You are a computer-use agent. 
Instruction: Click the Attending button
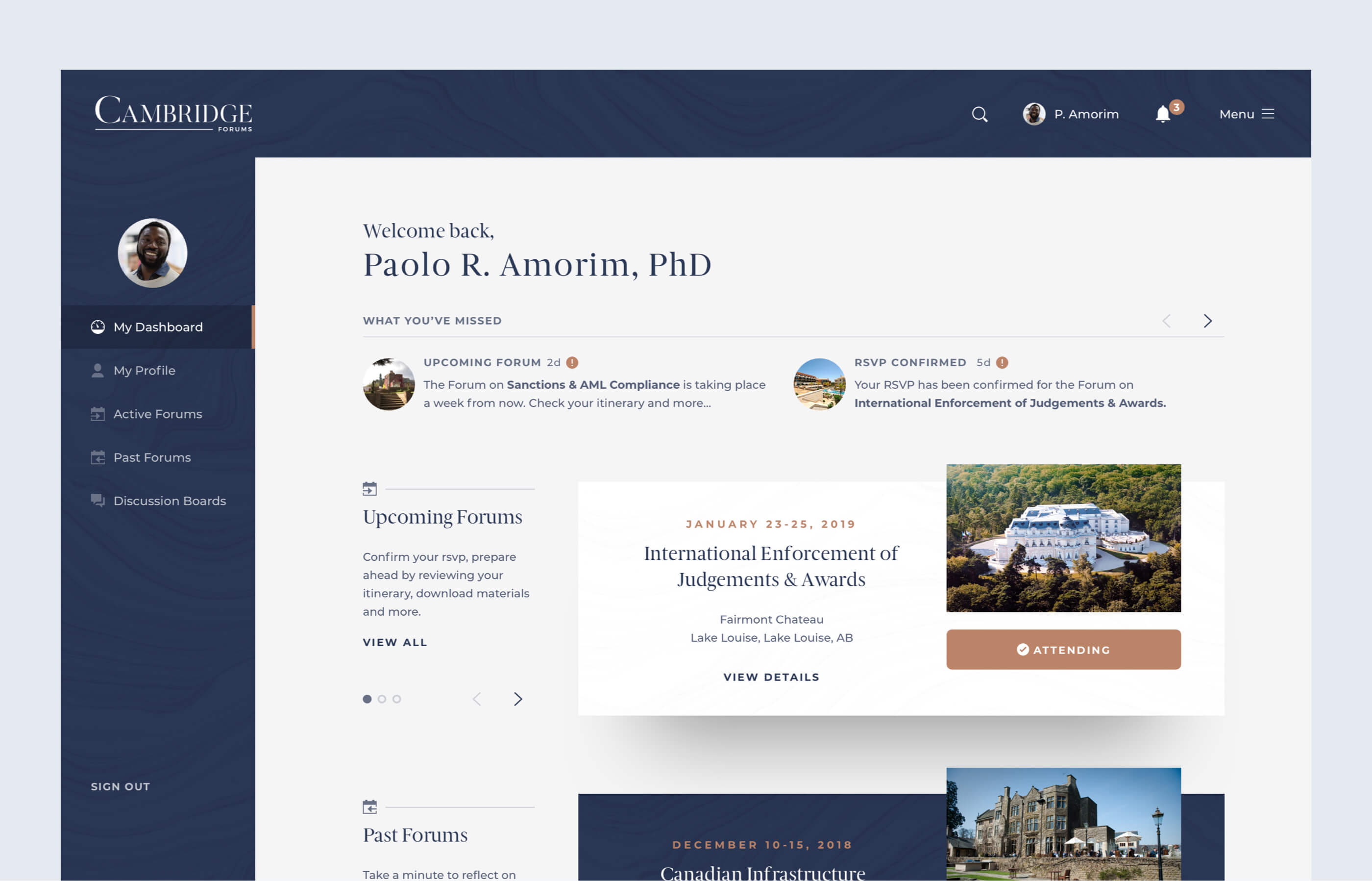coord(1063,649)
